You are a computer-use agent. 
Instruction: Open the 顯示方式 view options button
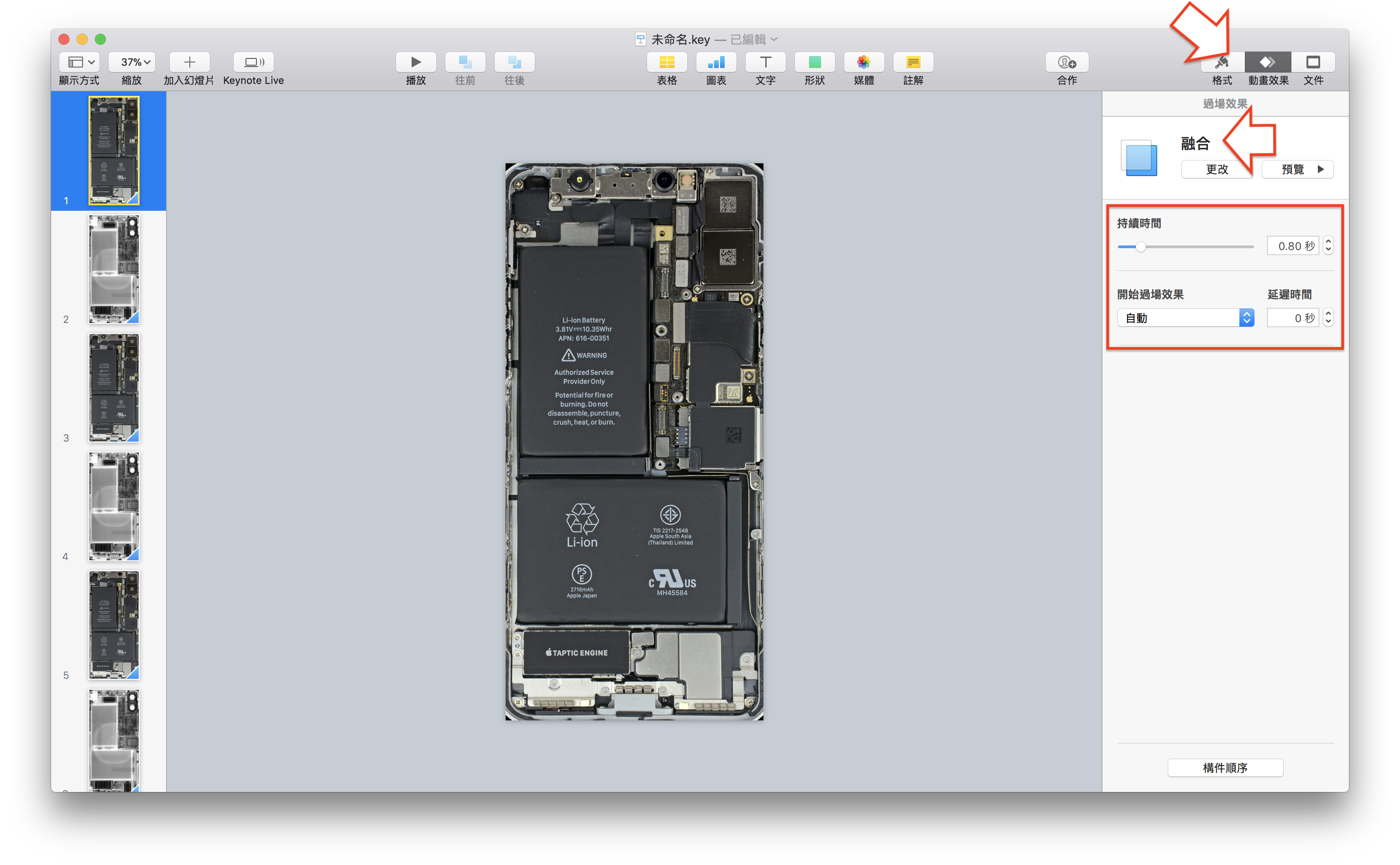[x=79, y=62]
